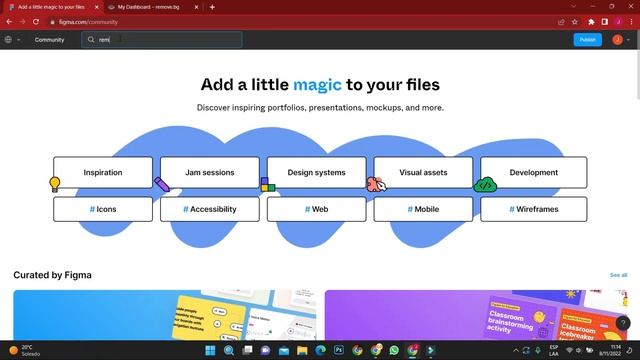Close the My Dashboard remove.bg tab
Viewport: 640px width, 360px height.
[196, 7]
